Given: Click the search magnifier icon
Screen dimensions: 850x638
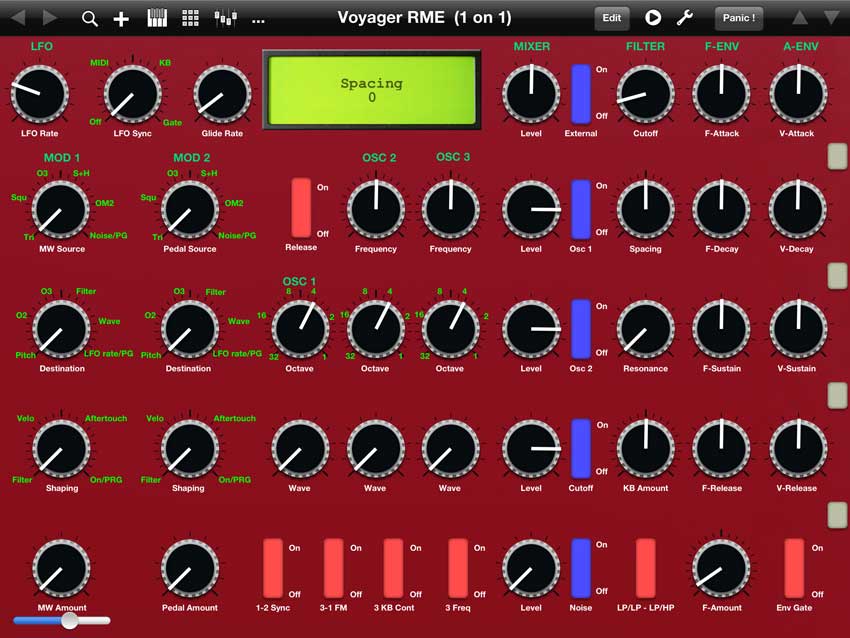Looking at the screenshot, I should click(x=90, y=18).
